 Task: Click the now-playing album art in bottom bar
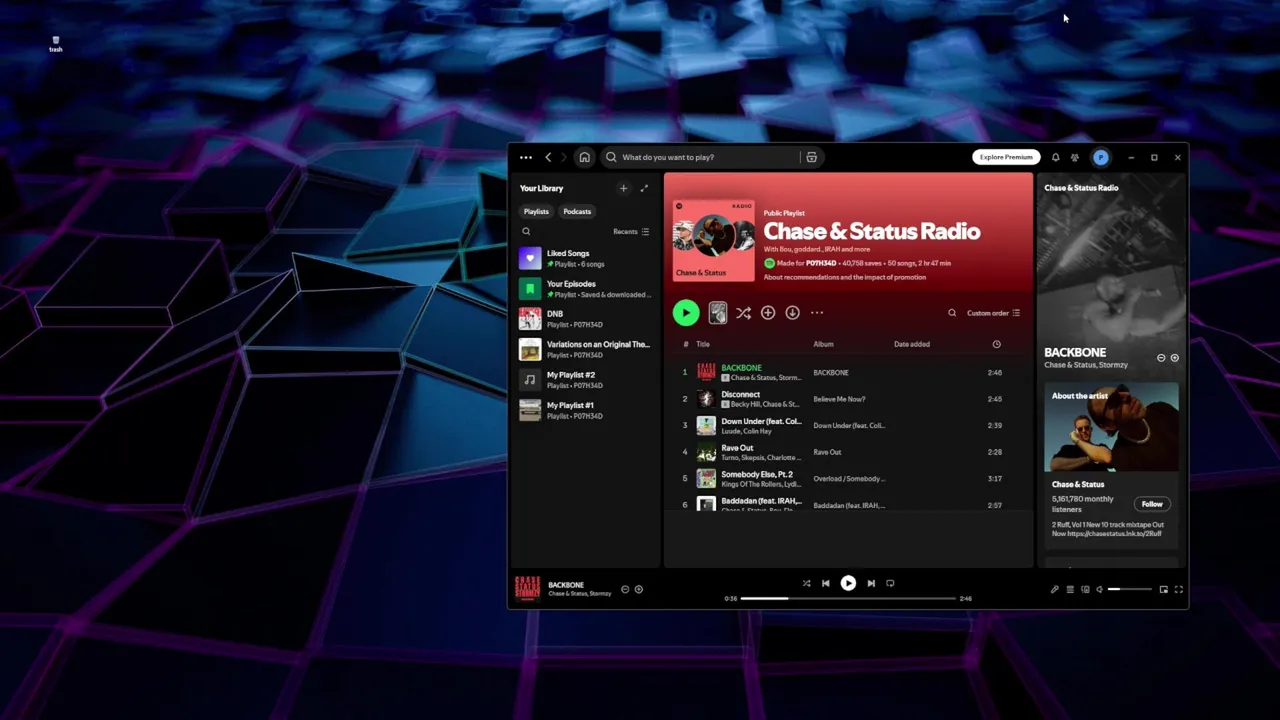[528, 589]
